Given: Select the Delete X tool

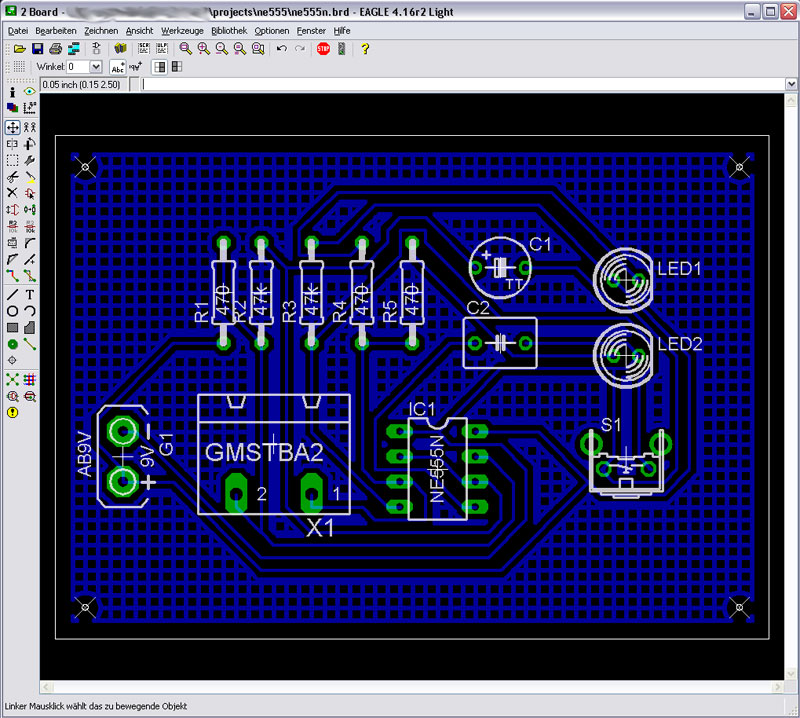Looking at the screenshot, I should click(x=12, y=193).
